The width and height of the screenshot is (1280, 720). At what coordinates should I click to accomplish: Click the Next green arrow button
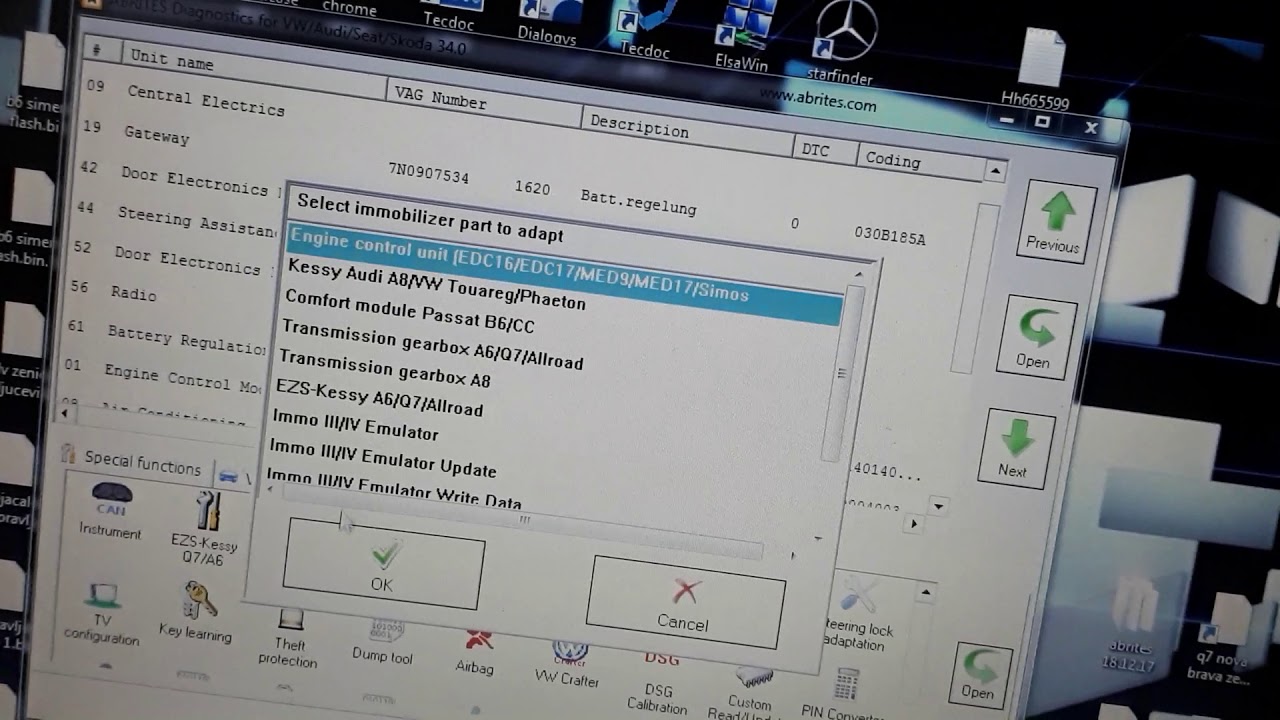click(1015, 448)
